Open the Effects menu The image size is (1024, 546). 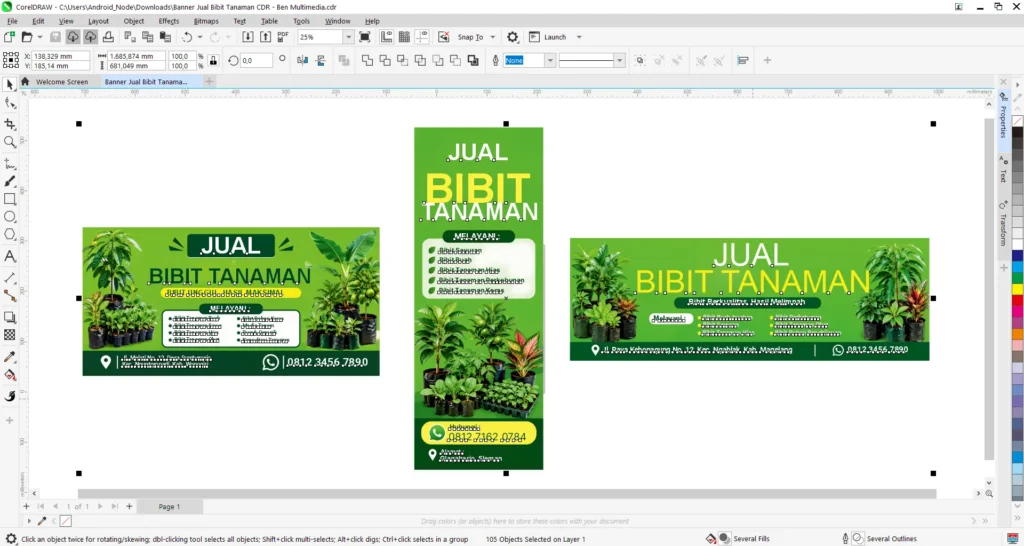pyautogui.click(x=168, y=21)
